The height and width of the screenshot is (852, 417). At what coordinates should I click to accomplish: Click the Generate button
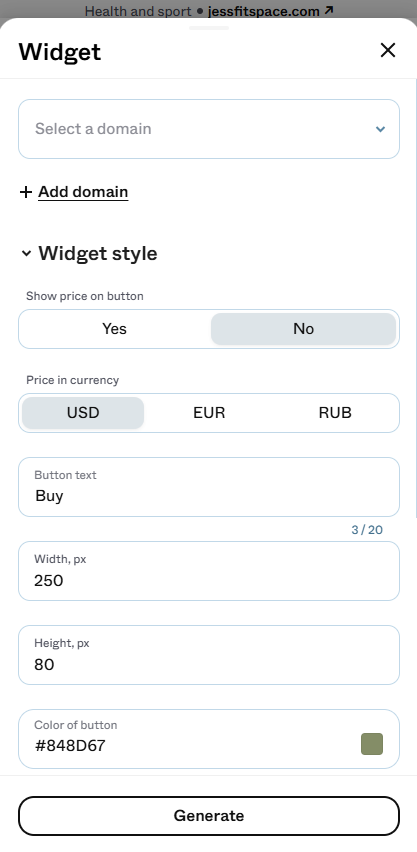pos(209,816)
